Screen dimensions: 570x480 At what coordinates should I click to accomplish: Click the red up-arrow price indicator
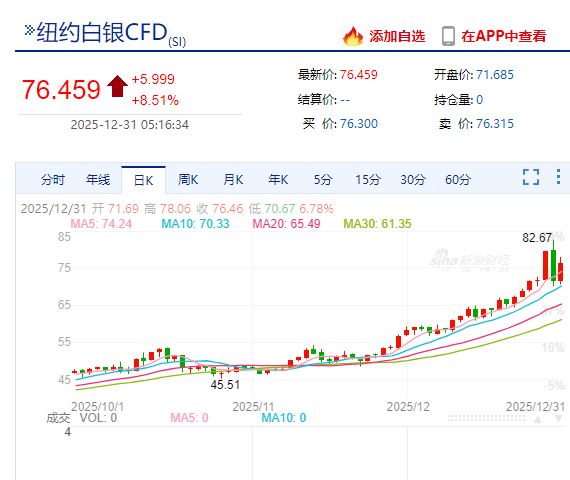[x=117, y=86]
